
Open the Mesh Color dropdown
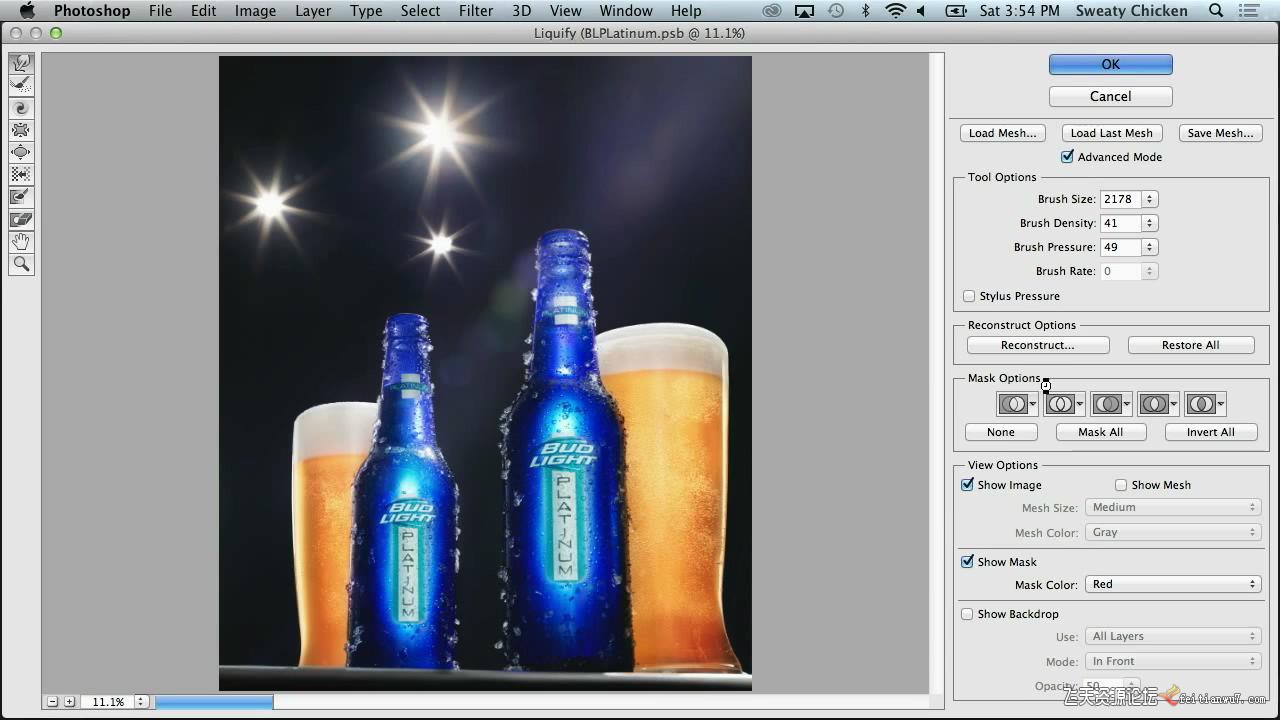point(1172,533)
